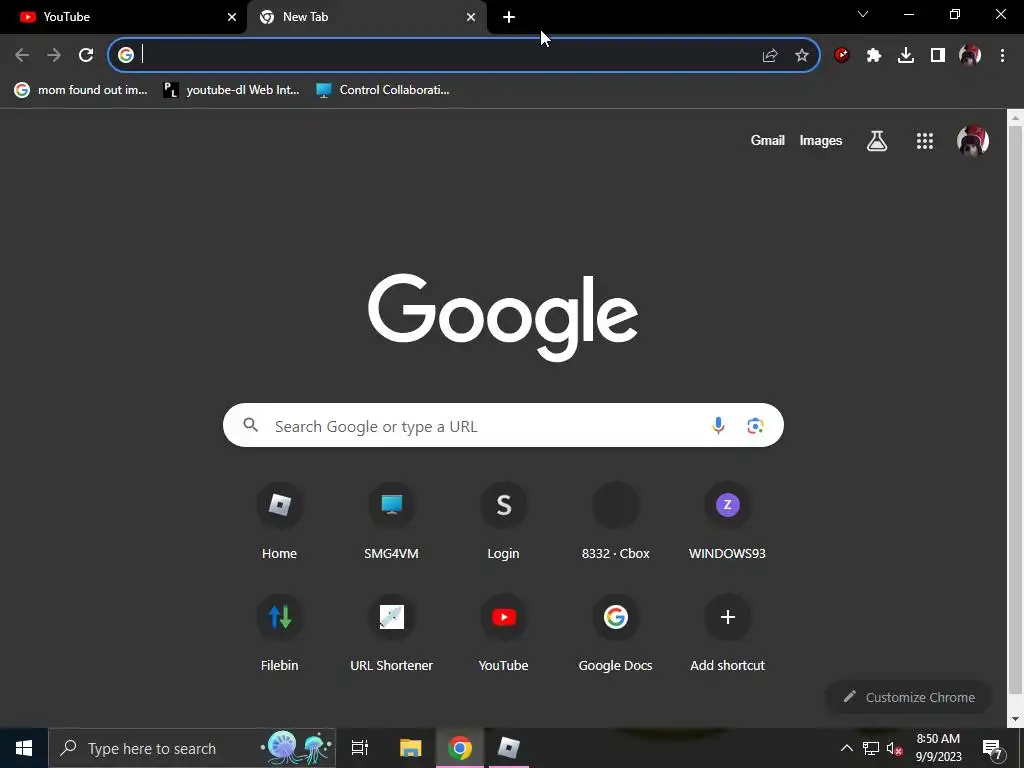The height and width of the screenshot is (768, 1024).
Task: Click Chrome icon on the taskbar
Action: (460, 748)
